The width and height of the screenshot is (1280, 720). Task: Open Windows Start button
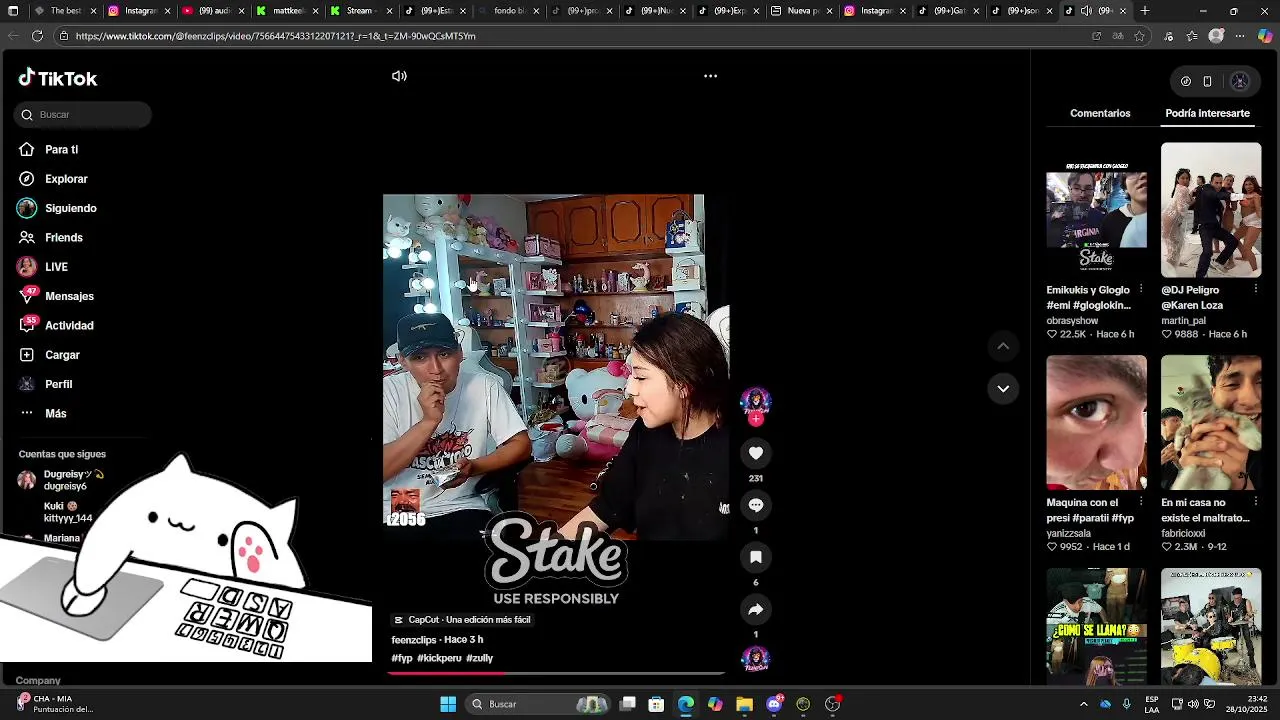pos(448,704)
